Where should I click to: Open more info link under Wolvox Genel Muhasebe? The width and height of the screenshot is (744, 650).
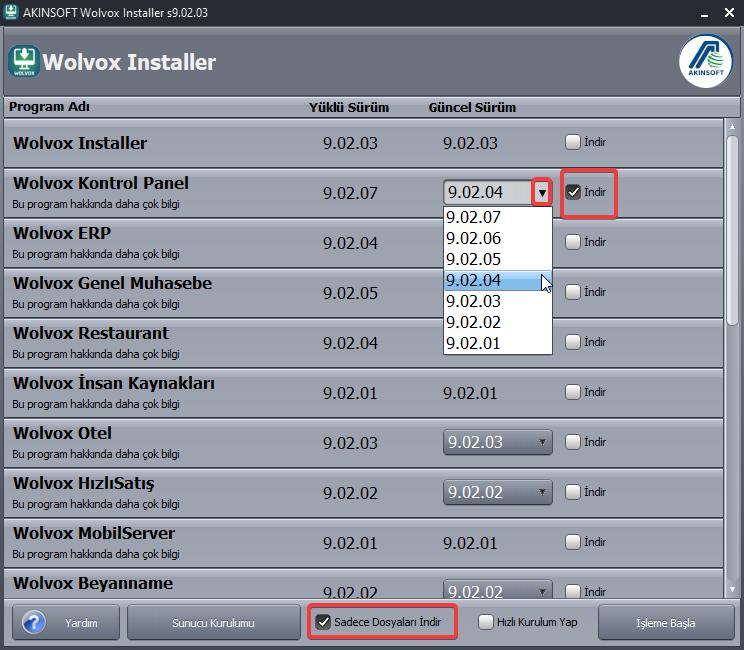(x=96, y=304)
